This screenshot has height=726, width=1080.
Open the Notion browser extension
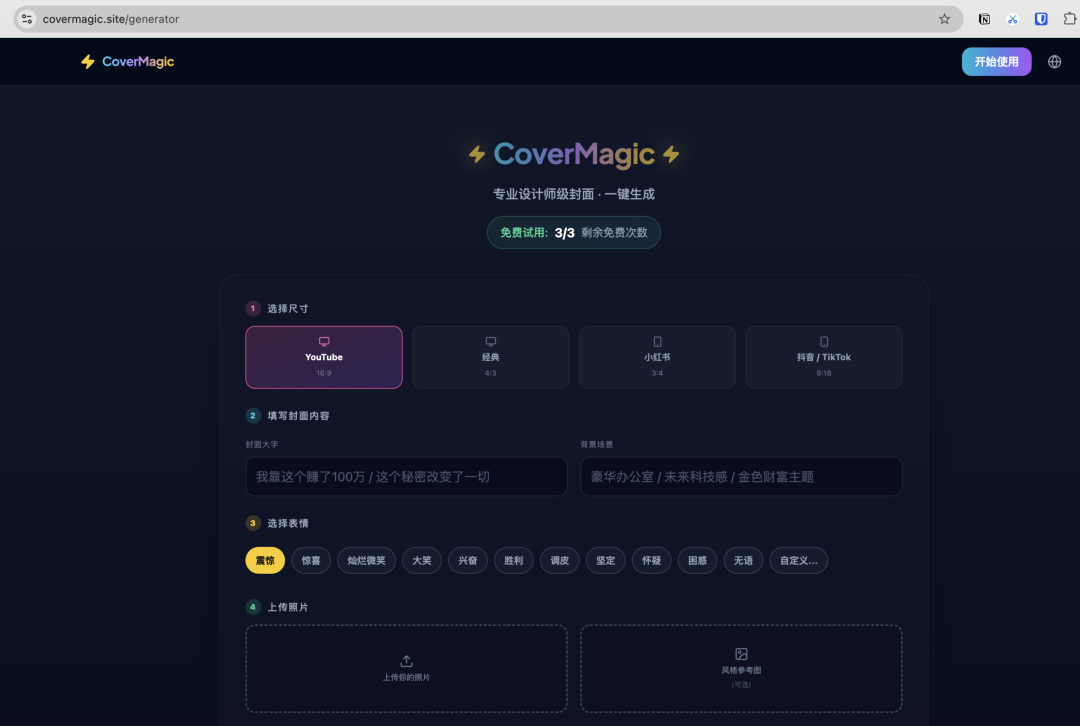(984, 19)
